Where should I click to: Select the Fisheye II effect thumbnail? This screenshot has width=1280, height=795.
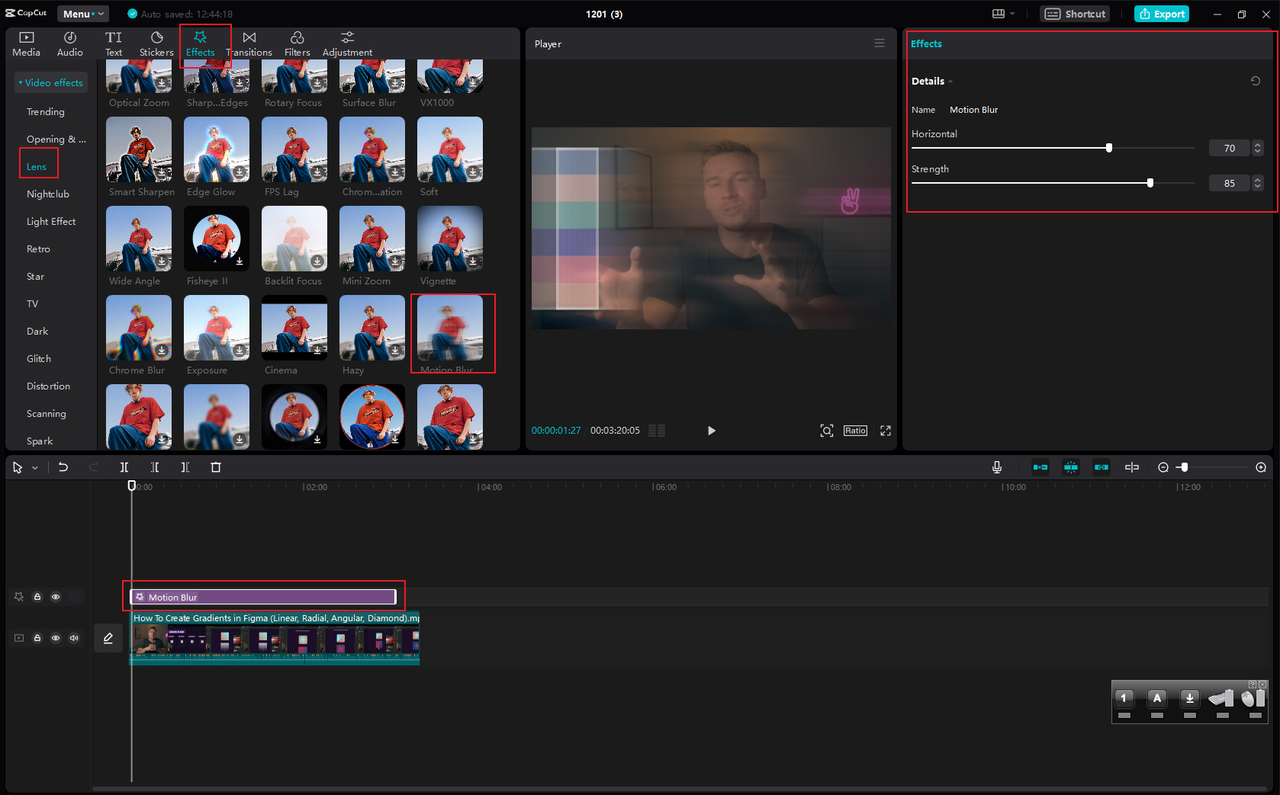[216, 239]
